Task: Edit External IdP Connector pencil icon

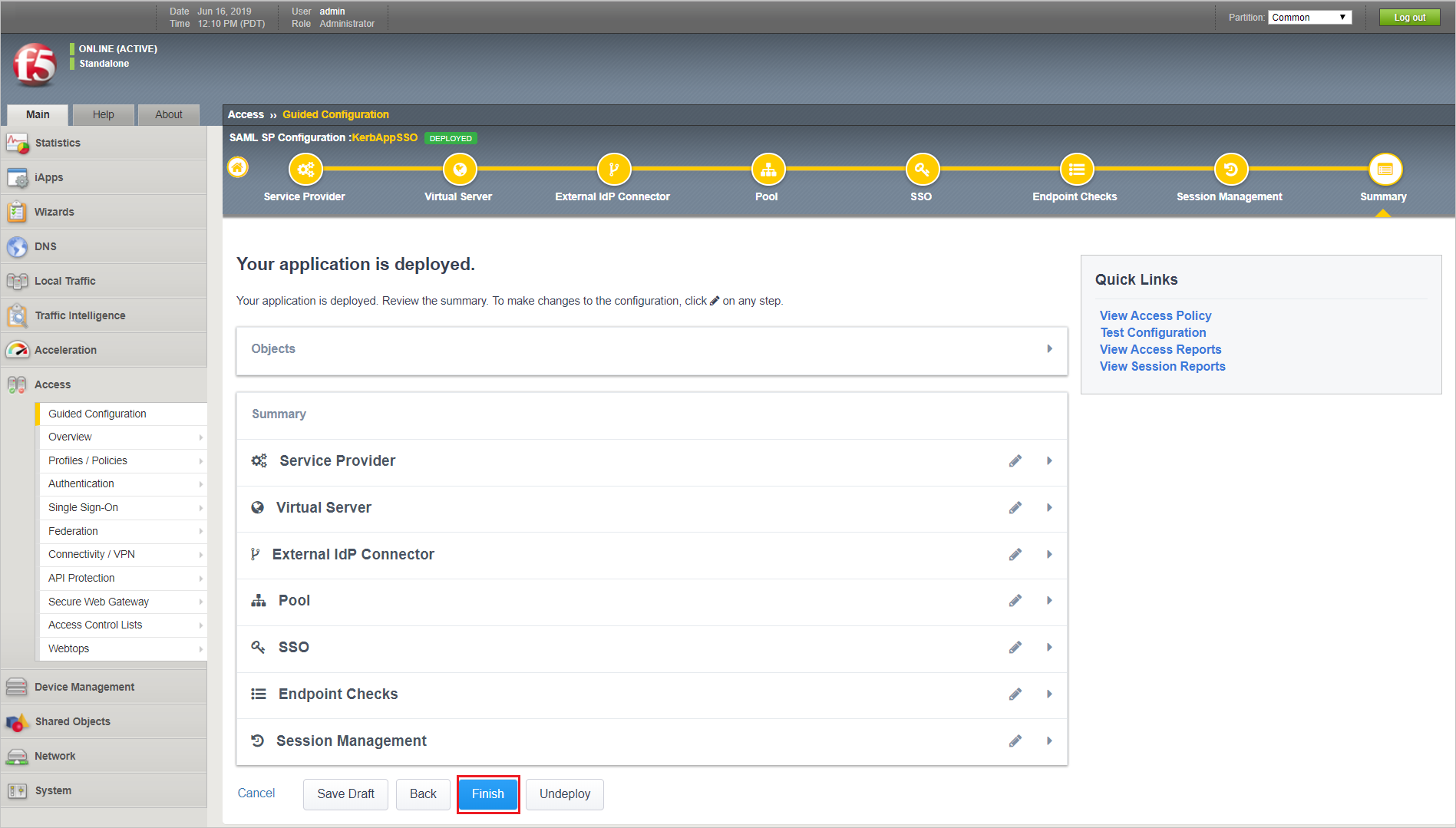Action: (x=1015, y=555)
